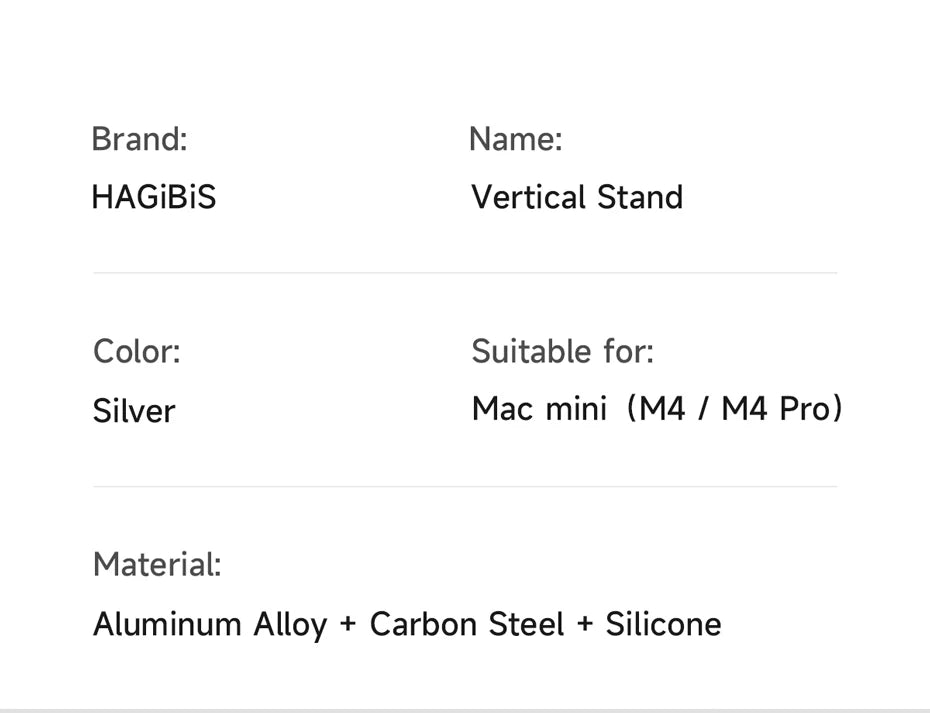
Task: Click the Suitable for: label
Action: point(562,352)
